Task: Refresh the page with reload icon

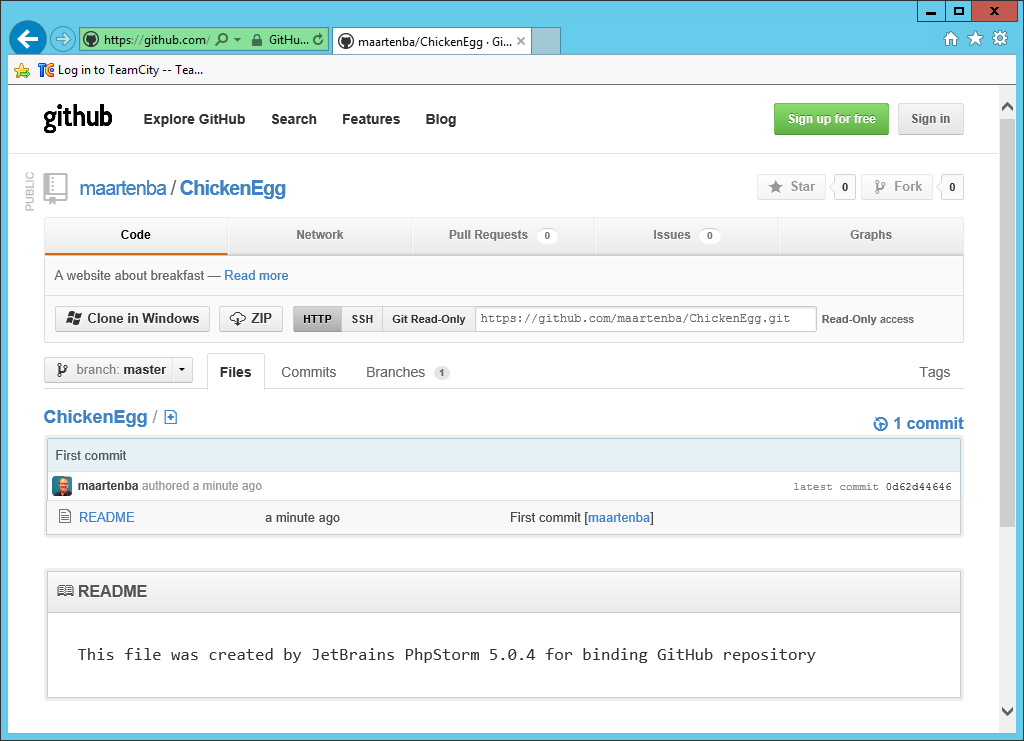Action: coord(318,39)
